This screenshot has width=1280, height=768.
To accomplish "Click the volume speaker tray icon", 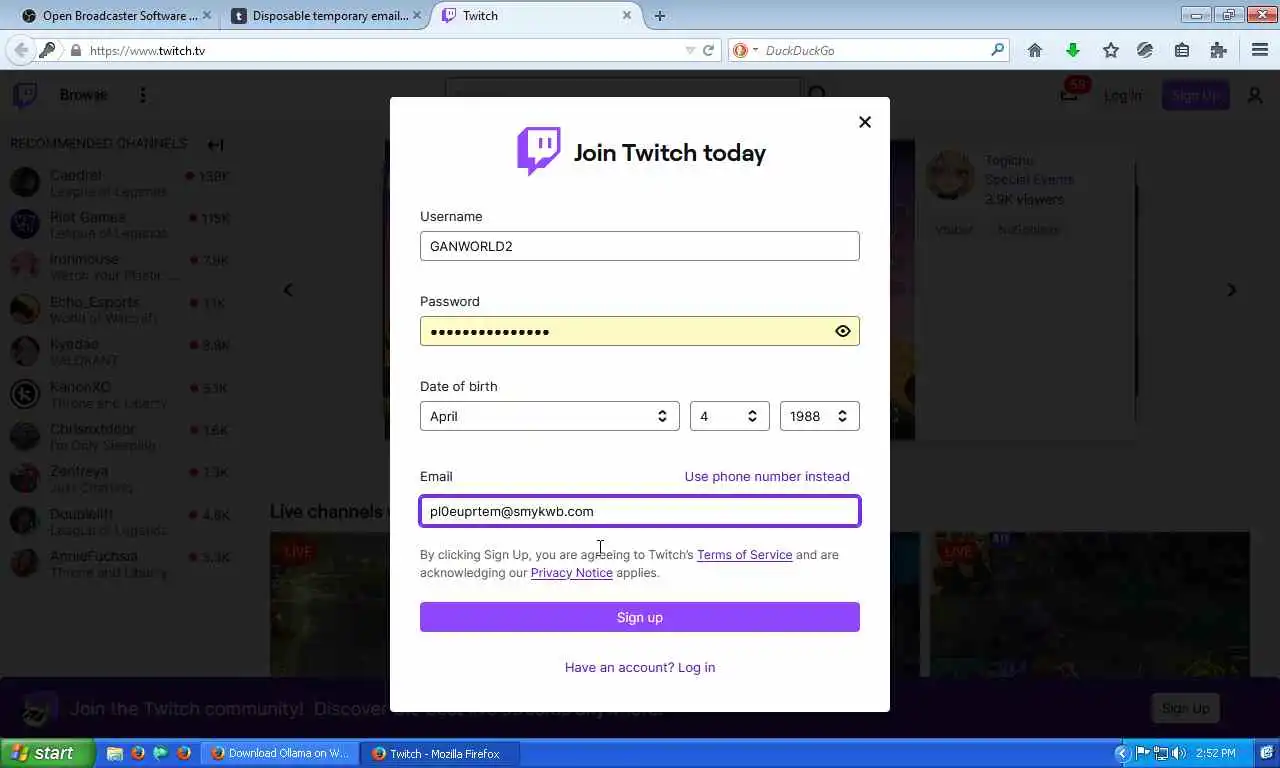I will click(1179, 753).
